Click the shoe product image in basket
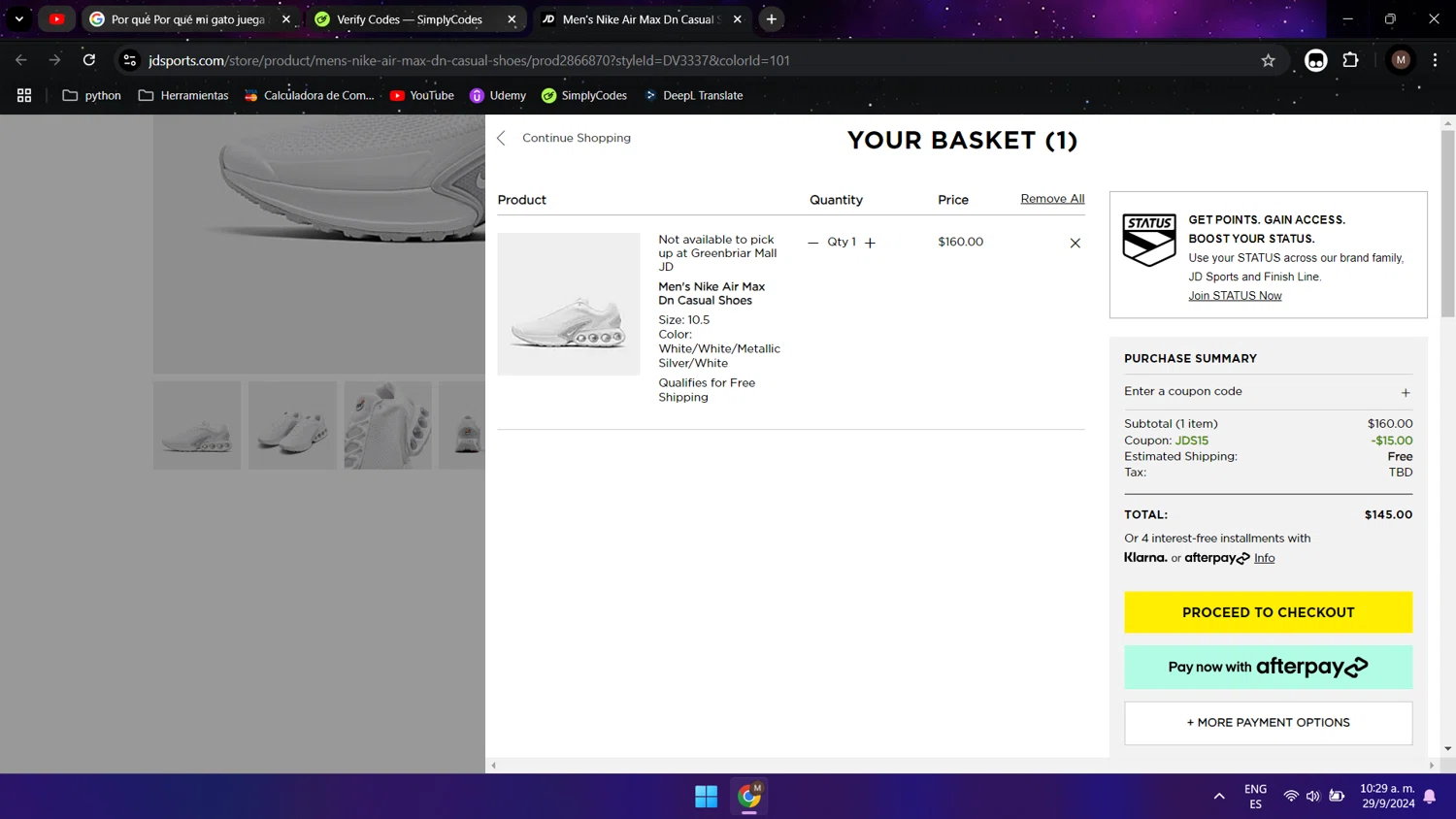Screen dimensions: 1456x819 pos(569,304)
